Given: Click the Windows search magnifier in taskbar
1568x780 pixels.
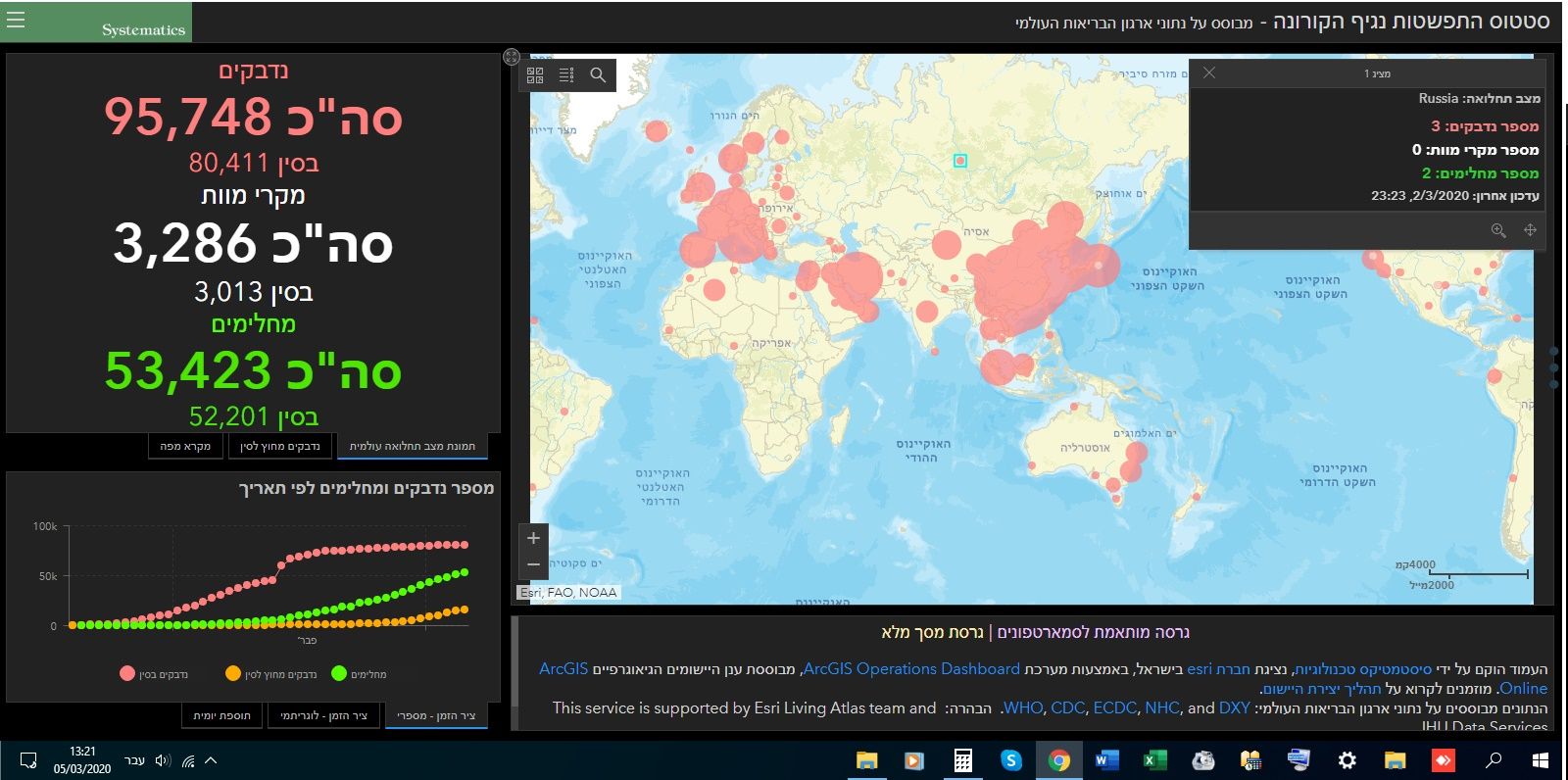Looking at the screenshot, I should [1494, 760].
